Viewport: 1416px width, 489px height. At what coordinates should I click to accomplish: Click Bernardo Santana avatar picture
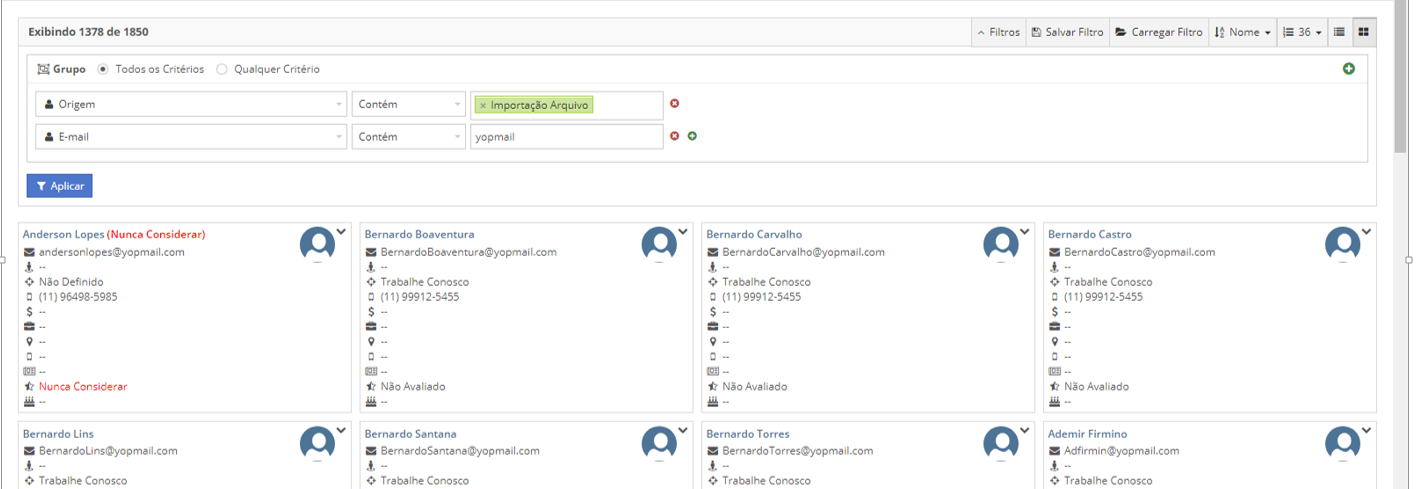point(659,444)
